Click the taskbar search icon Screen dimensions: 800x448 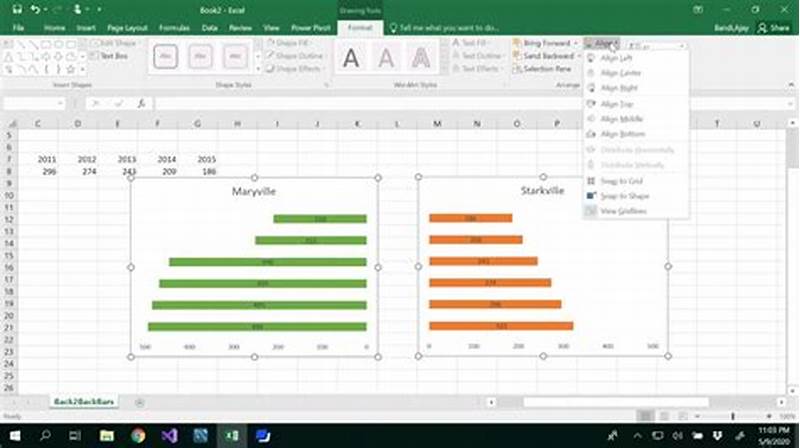click(x=45, y=436)
